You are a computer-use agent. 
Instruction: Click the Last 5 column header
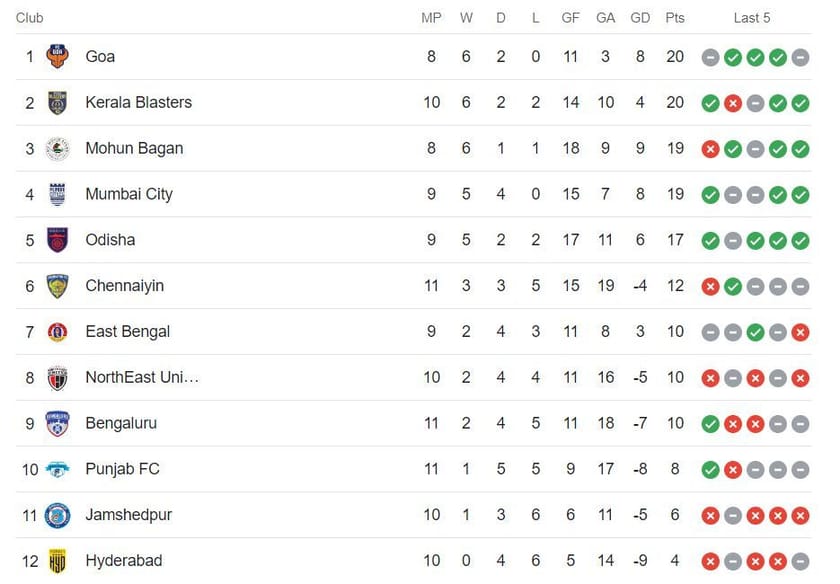pyautogui.click(x=753, y=17)
